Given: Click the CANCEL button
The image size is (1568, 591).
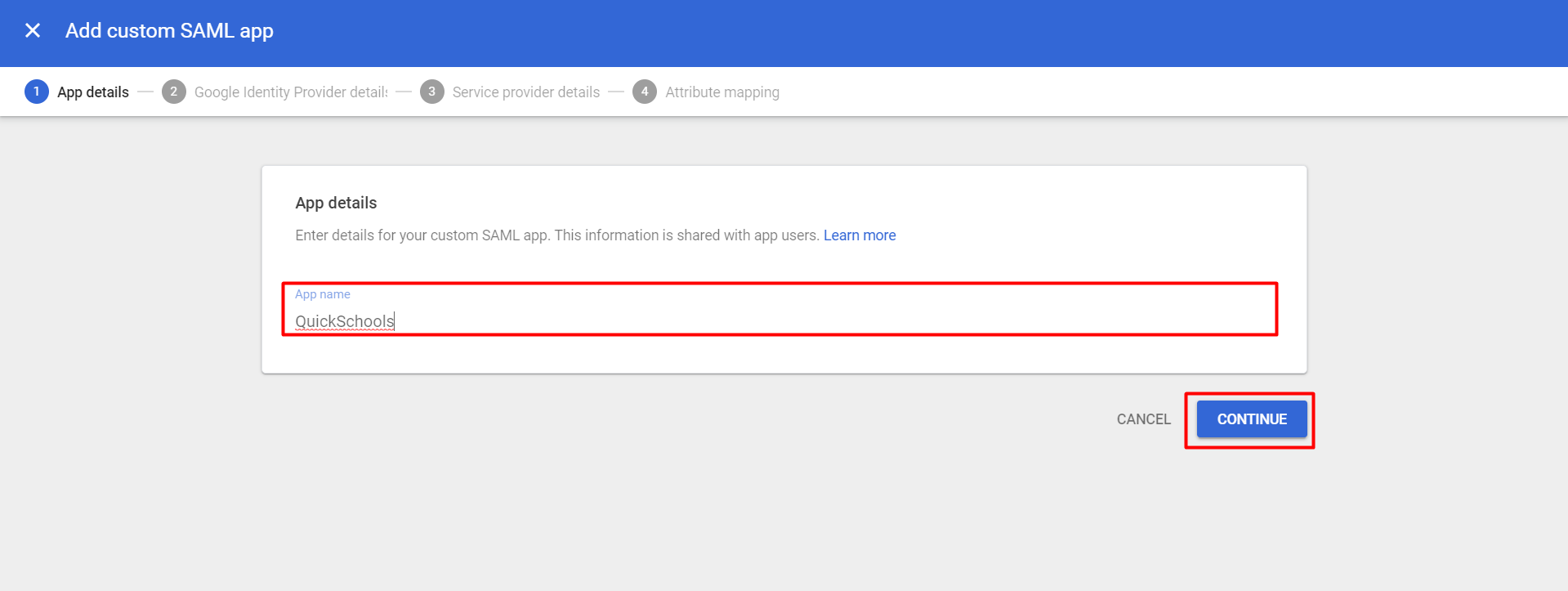Looking at the screenshot, I should click(1143, 419).
